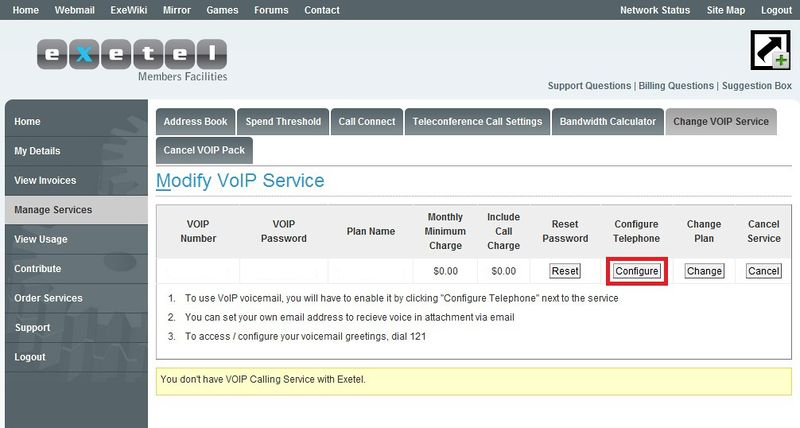Open Webmail from the top bar
Screen dimensions: 800x428
(x=74, y=10)
